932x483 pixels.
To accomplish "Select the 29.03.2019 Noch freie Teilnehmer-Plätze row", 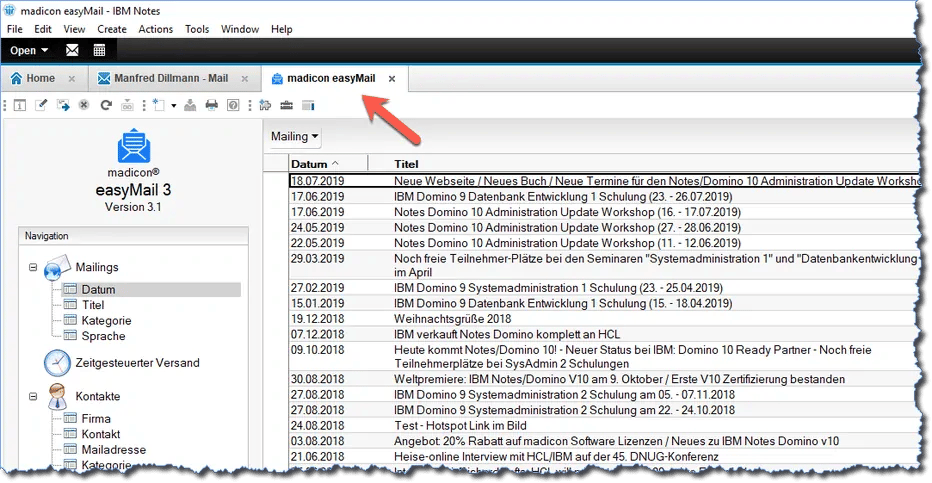I will click(604, 265).
